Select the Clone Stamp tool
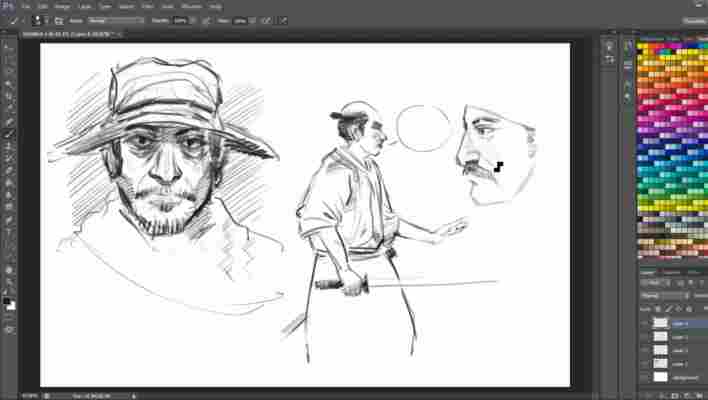This screenshot has height=400, width=708. [9, 146]
